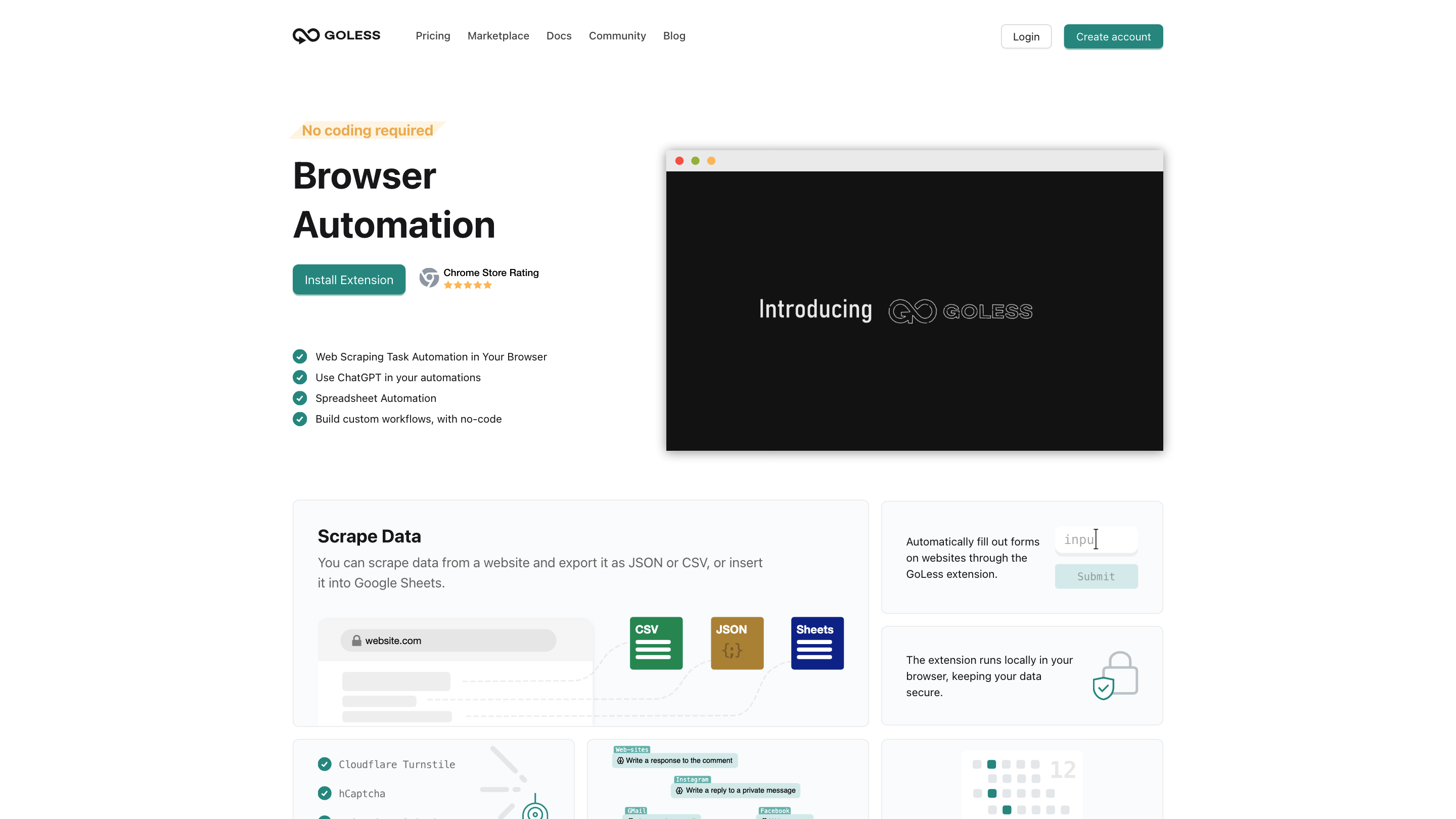Screen dimensions: 1456x819
Task: Visit the Community page
Action: 617,35
